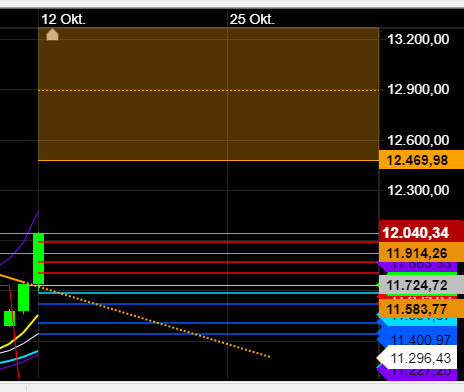464x392 pixels.
Task: Select the red 12.040,34 price label
Action: 421,232
